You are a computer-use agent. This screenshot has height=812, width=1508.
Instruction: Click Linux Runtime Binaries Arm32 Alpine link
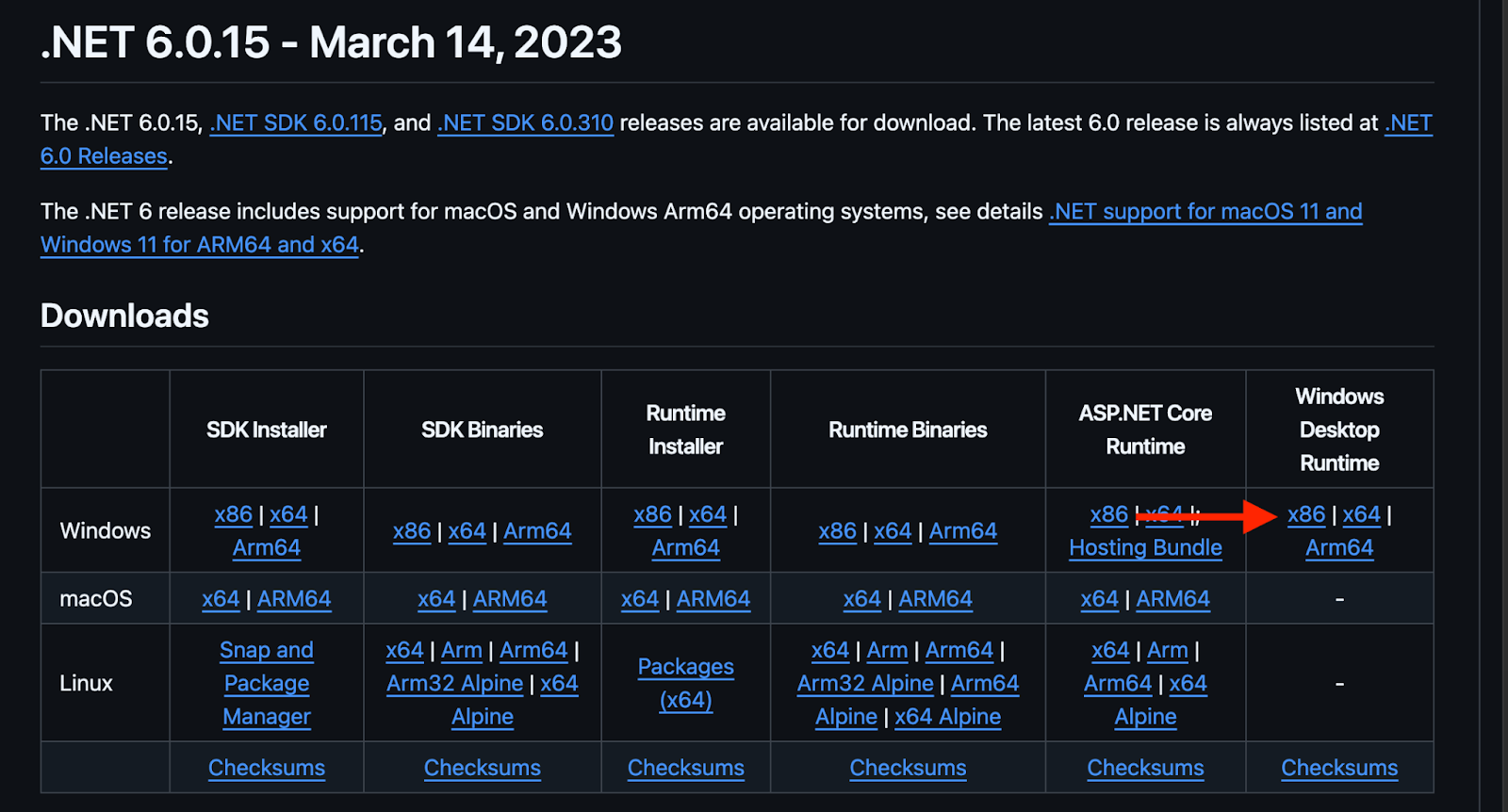point(865,683)
